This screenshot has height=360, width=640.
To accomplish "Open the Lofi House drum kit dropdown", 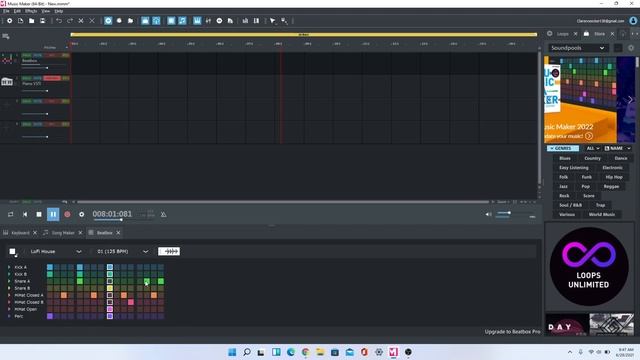I will click(x=56, y=251).
